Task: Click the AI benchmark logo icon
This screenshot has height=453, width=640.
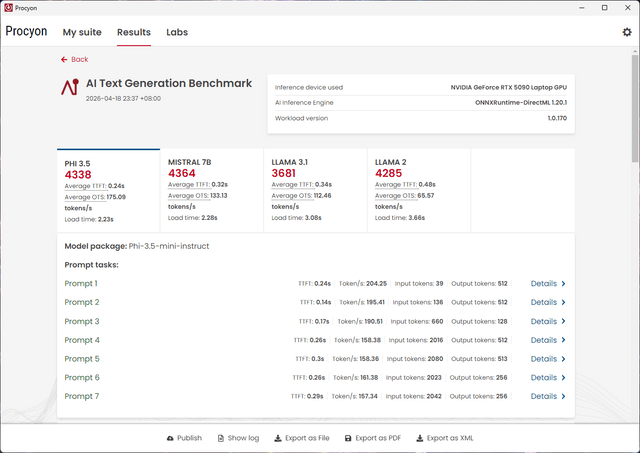Action: click(x=70, y=87)
